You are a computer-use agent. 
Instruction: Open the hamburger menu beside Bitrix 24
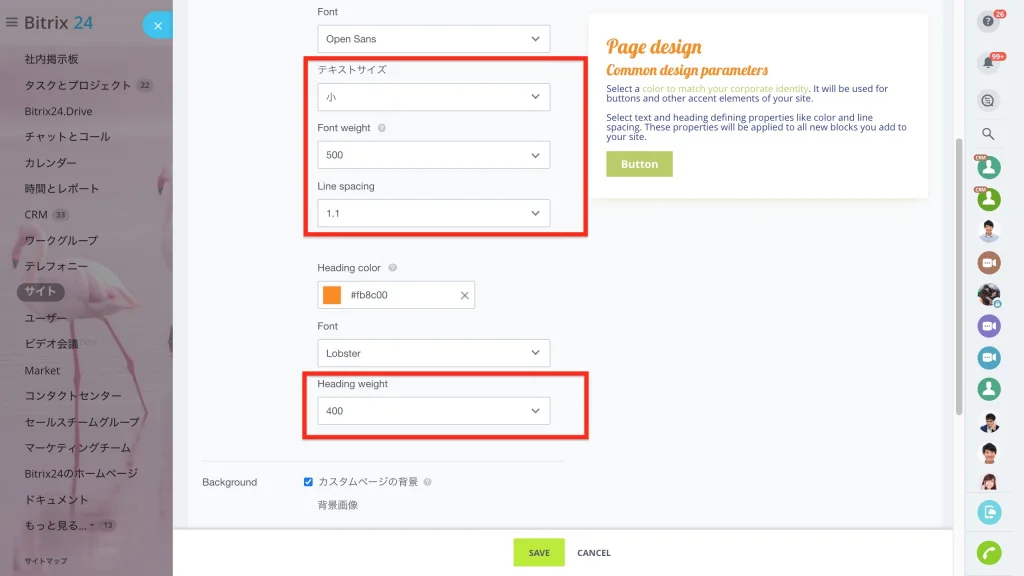[x=12, y=22]
